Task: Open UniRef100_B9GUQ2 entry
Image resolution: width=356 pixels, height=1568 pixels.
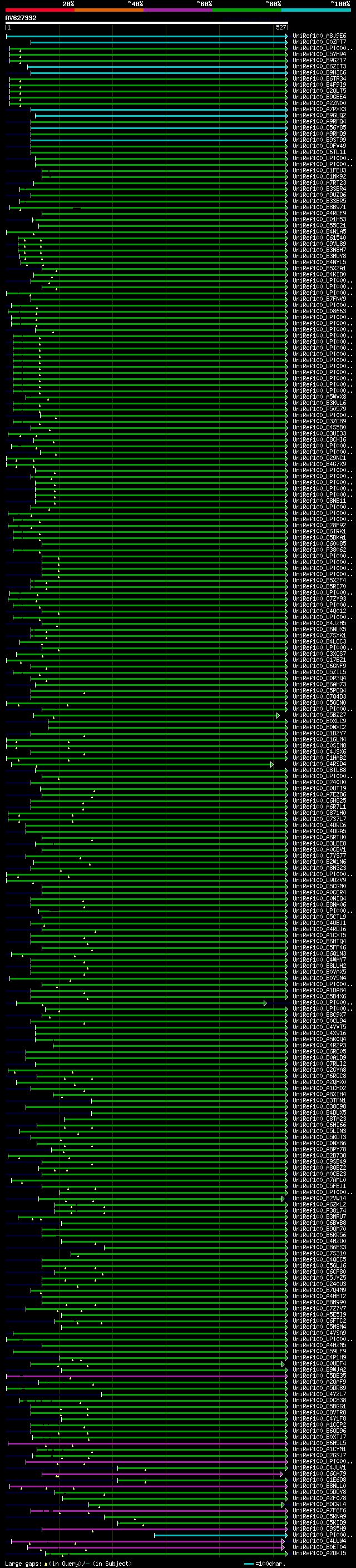Action: (x=319, y=115)
